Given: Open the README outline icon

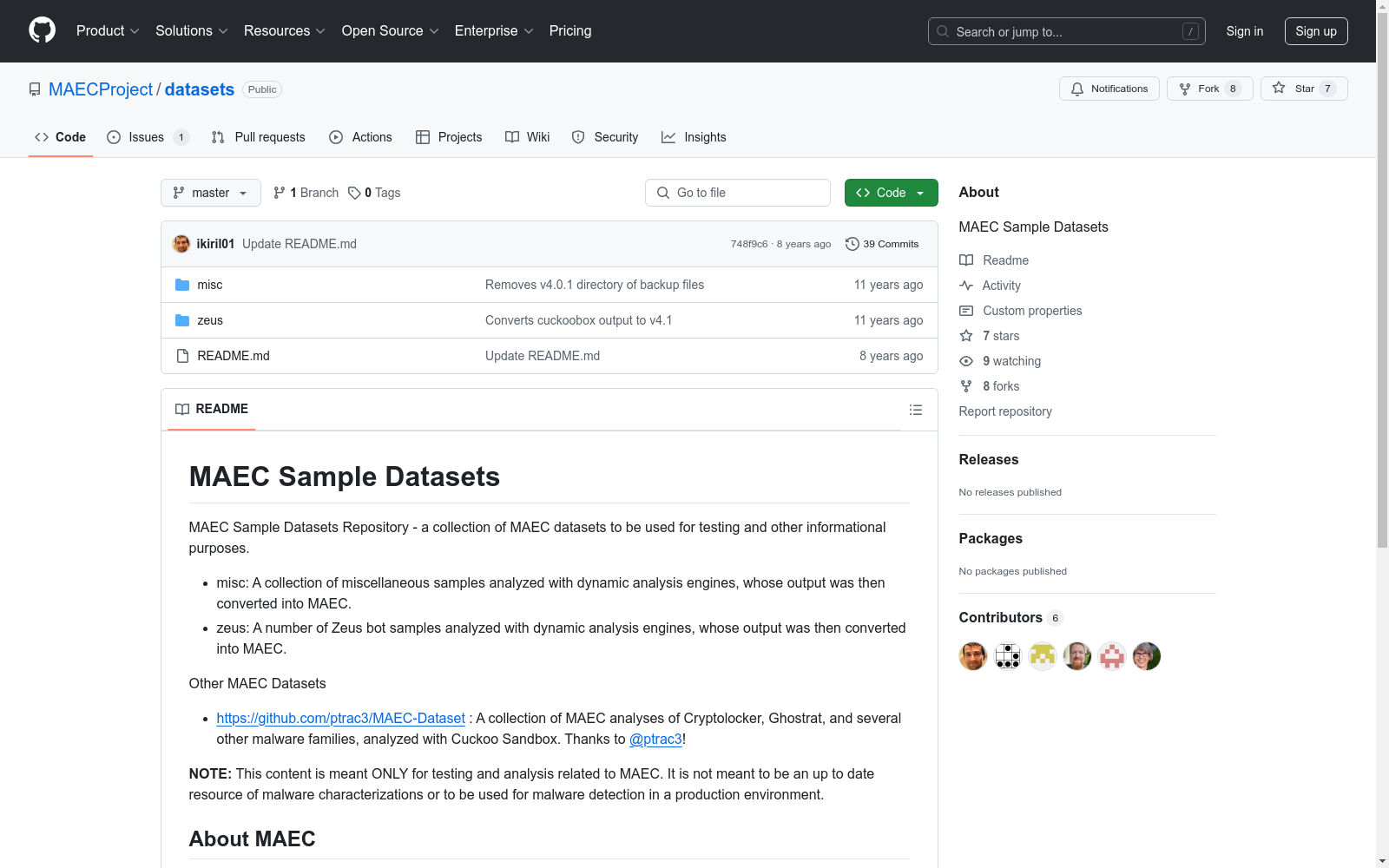Looking at the screenshot, I should [x=916, y=410].
